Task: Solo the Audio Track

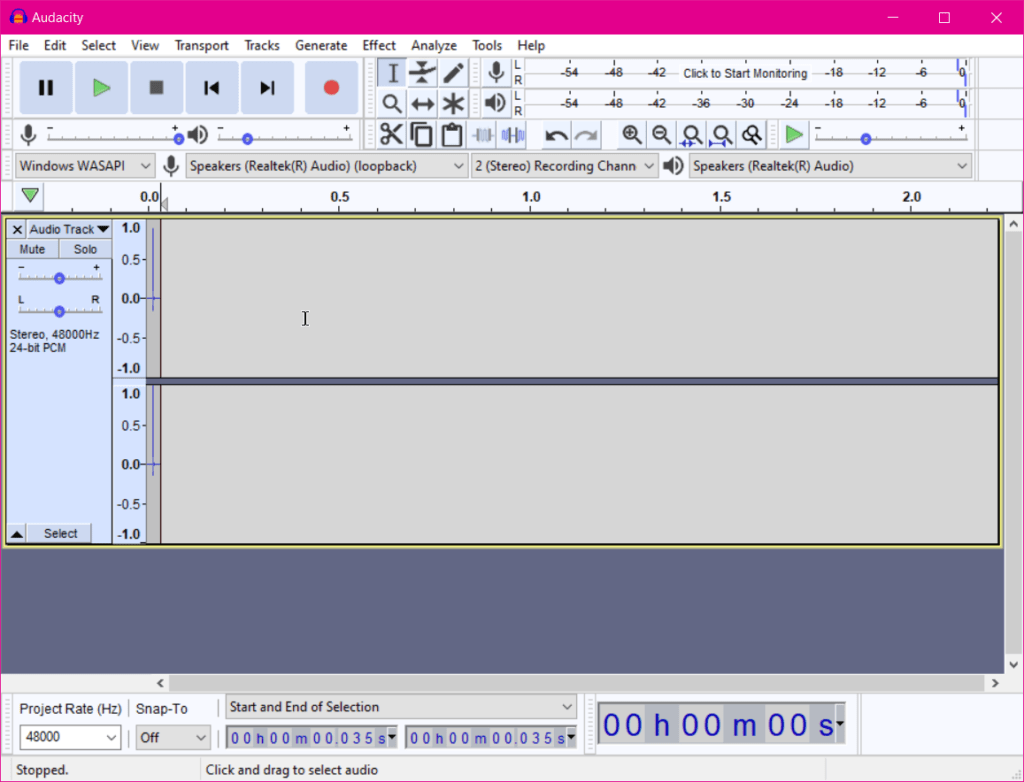Action: tap(85, 249)
